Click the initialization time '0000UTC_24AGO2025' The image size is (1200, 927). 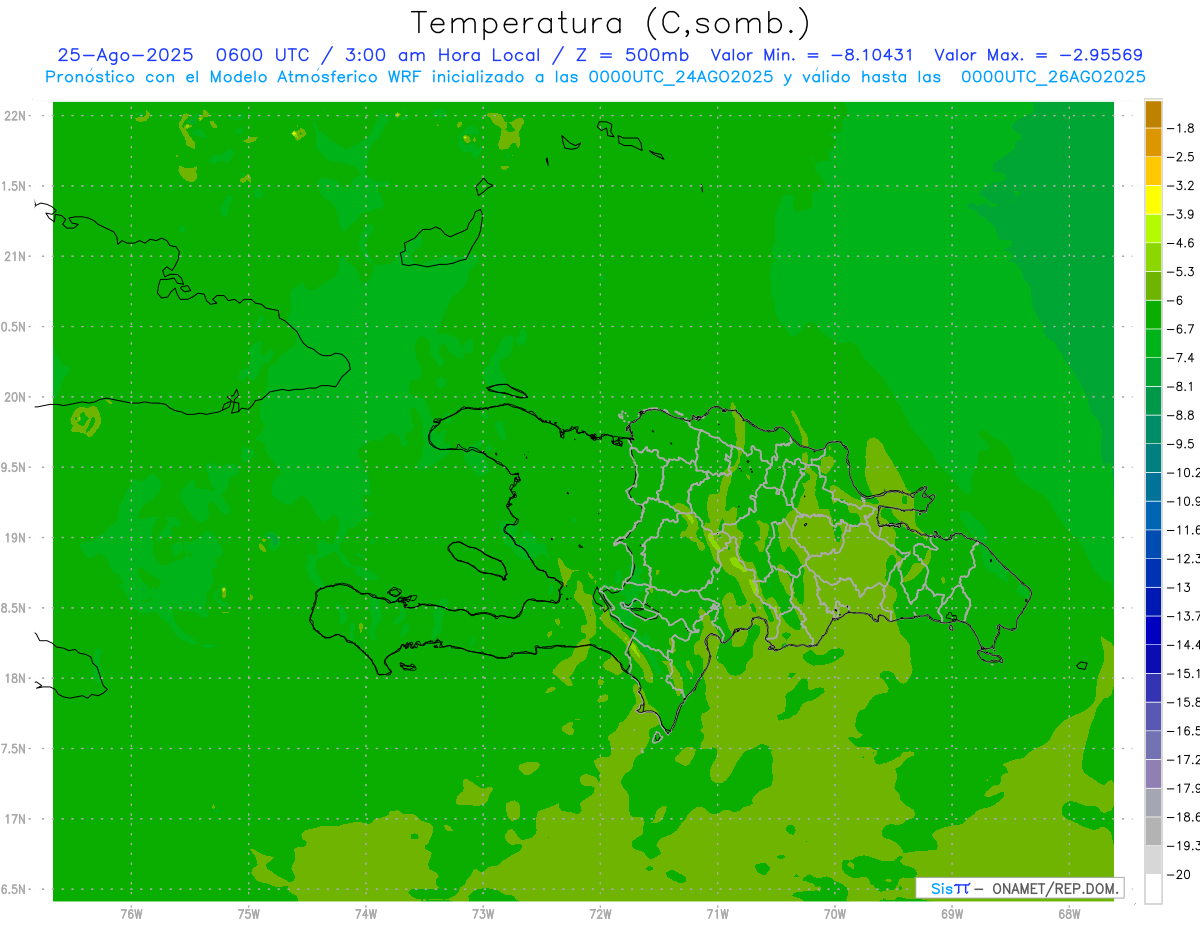click(681, 77)
